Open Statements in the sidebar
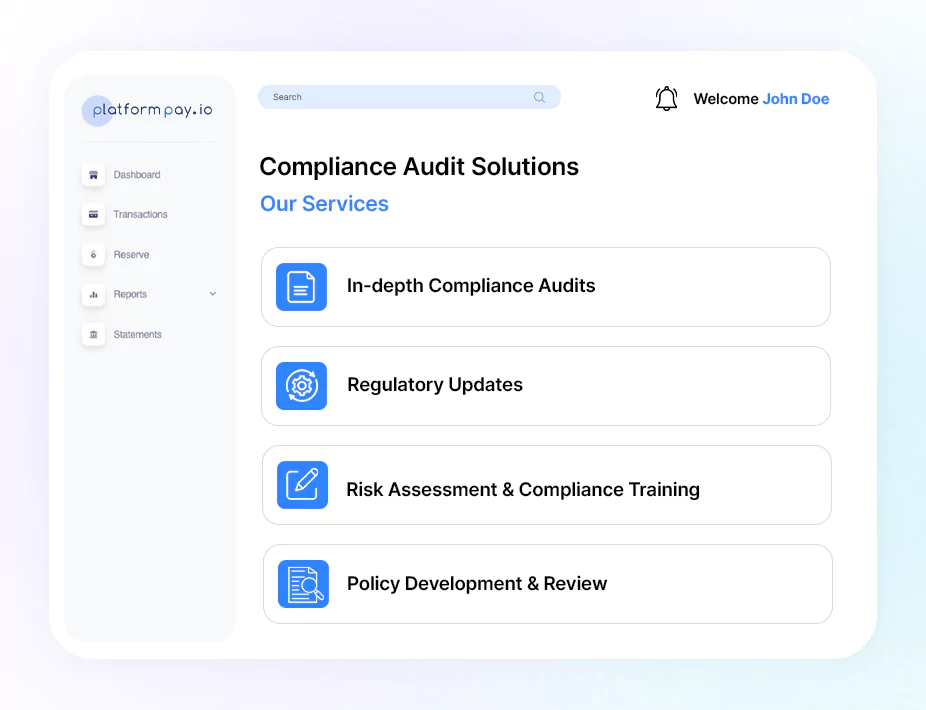926x710 pixels. point(138,334)
